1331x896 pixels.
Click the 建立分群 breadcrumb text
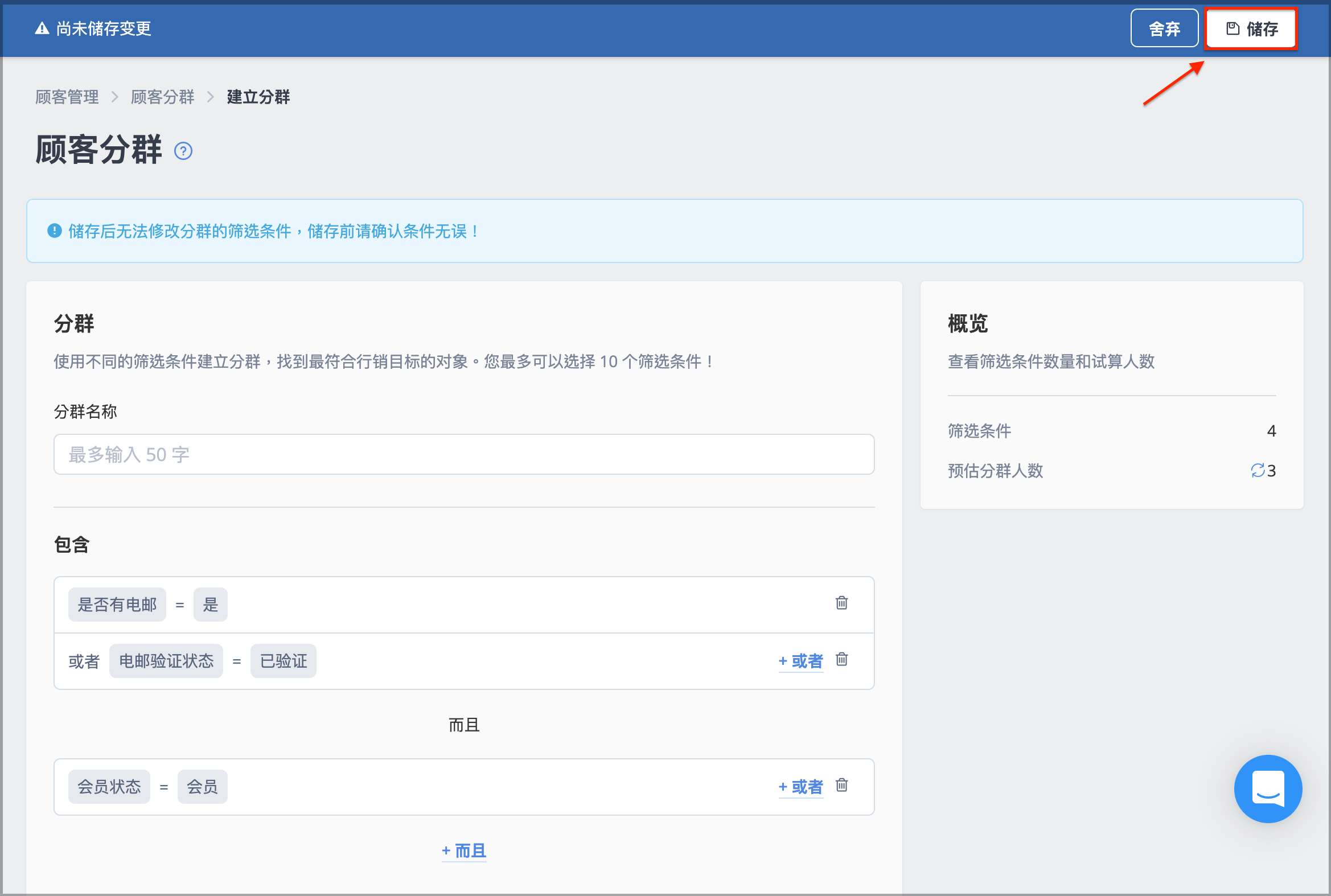click(258, 97)
